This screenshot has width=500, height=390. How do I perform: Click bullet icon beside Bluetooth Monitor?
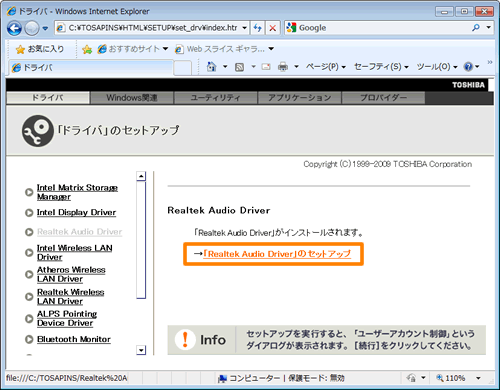coord(29,339)
